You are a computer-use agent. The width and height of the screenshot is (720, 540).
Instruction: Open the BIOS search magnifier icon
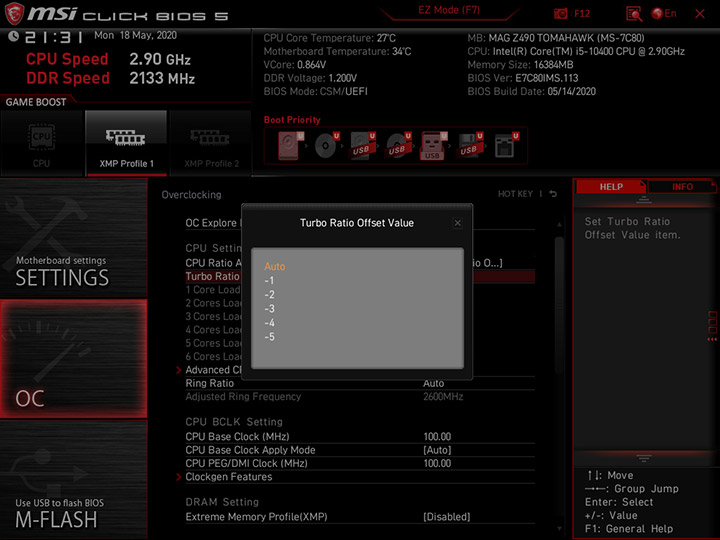point(634,14)
